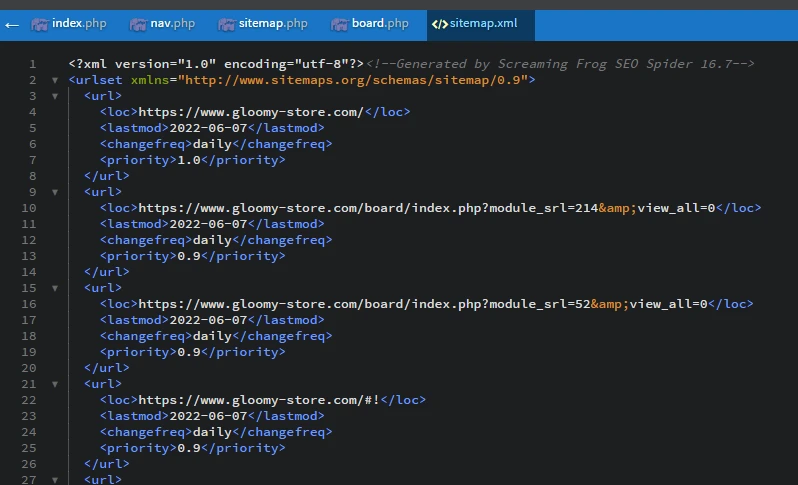Click the Screaming Frog SEO Spider comment
798x485 pixels.
(560, 64)
